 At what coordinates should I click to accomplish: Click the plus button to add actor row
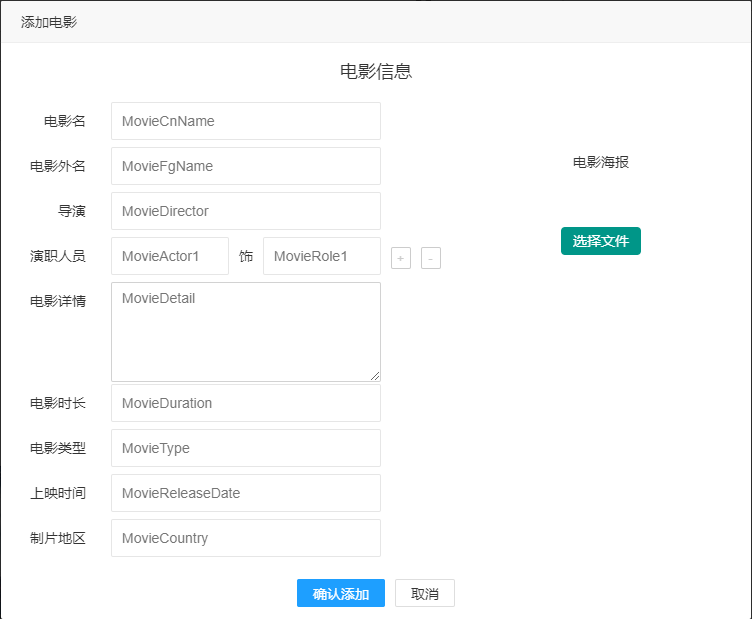pyautogui.click(x=401, y=259)
